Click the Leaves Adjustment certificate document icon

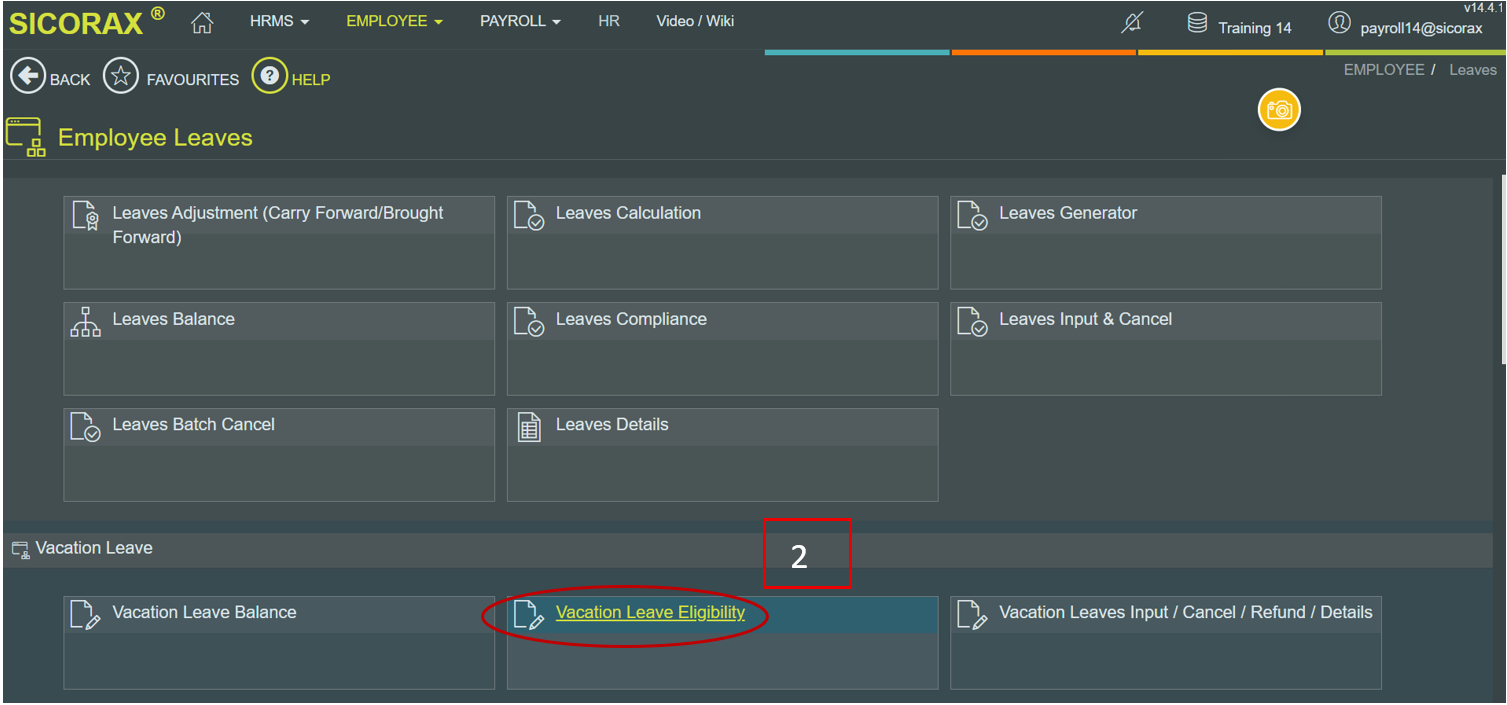click(x=86, y=215)
